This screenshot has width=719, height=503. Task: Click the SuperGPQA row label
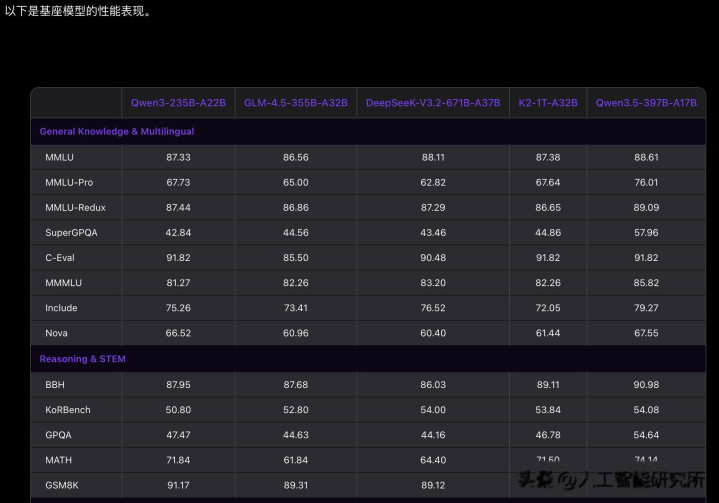(x=72, y=232)
